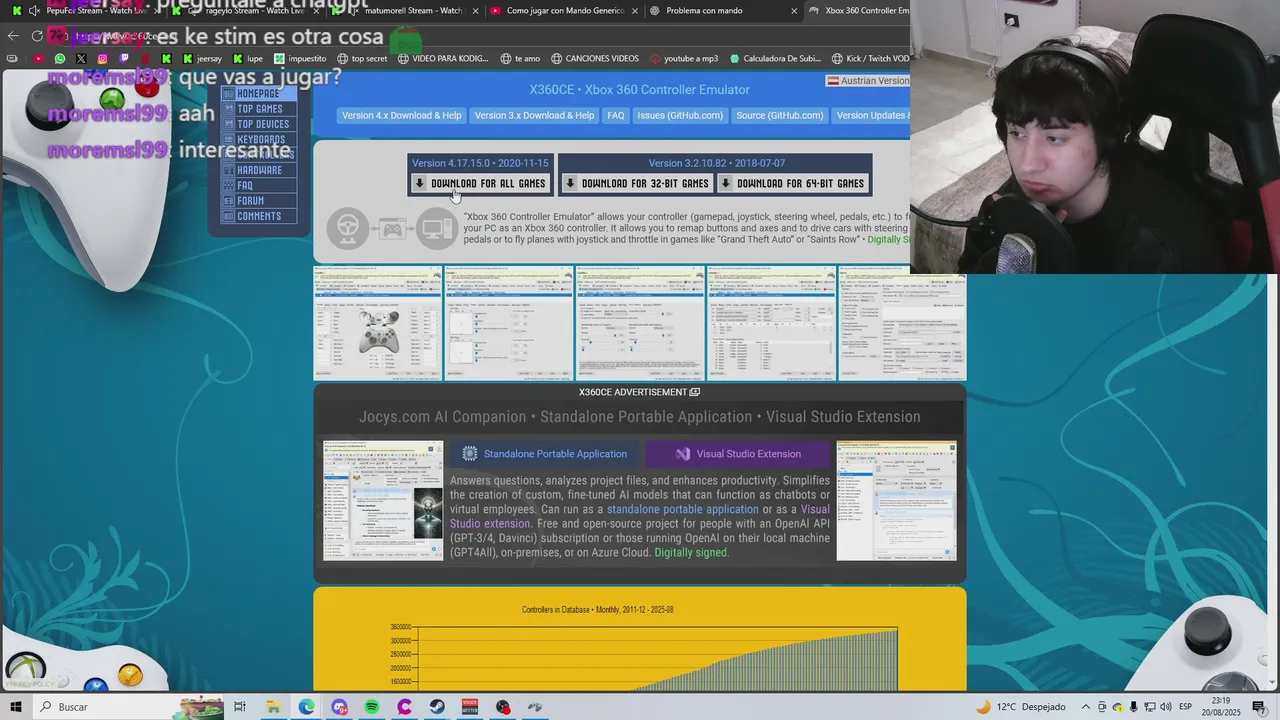The image size is (1280, 720).
Task: Follow the 'standalone portable application' inline text link
Action: coord(683,509)
